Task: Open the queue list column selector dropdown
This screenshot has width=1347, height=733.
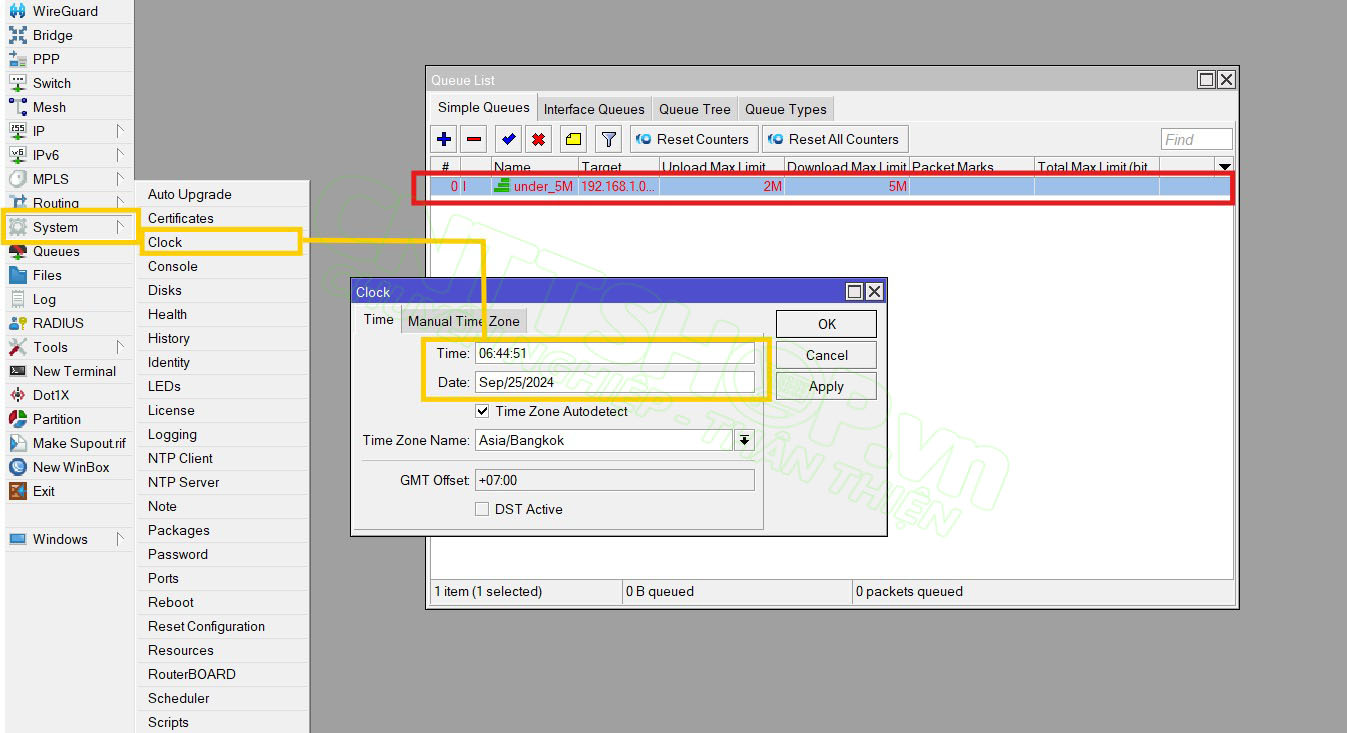Action: click(1224, 166)
